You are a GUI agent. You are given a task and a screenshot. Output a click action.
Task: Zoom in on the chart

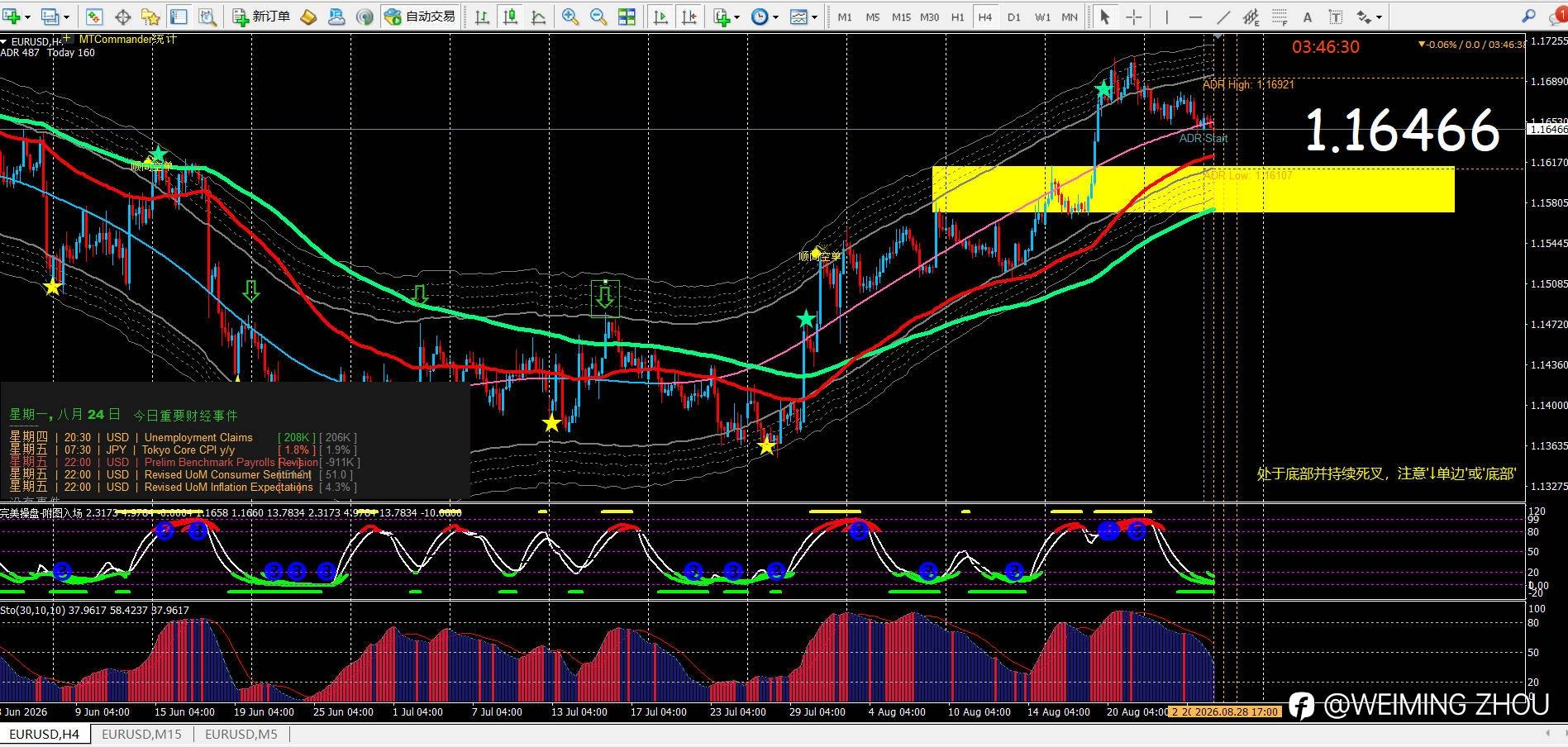coord(570,17)
